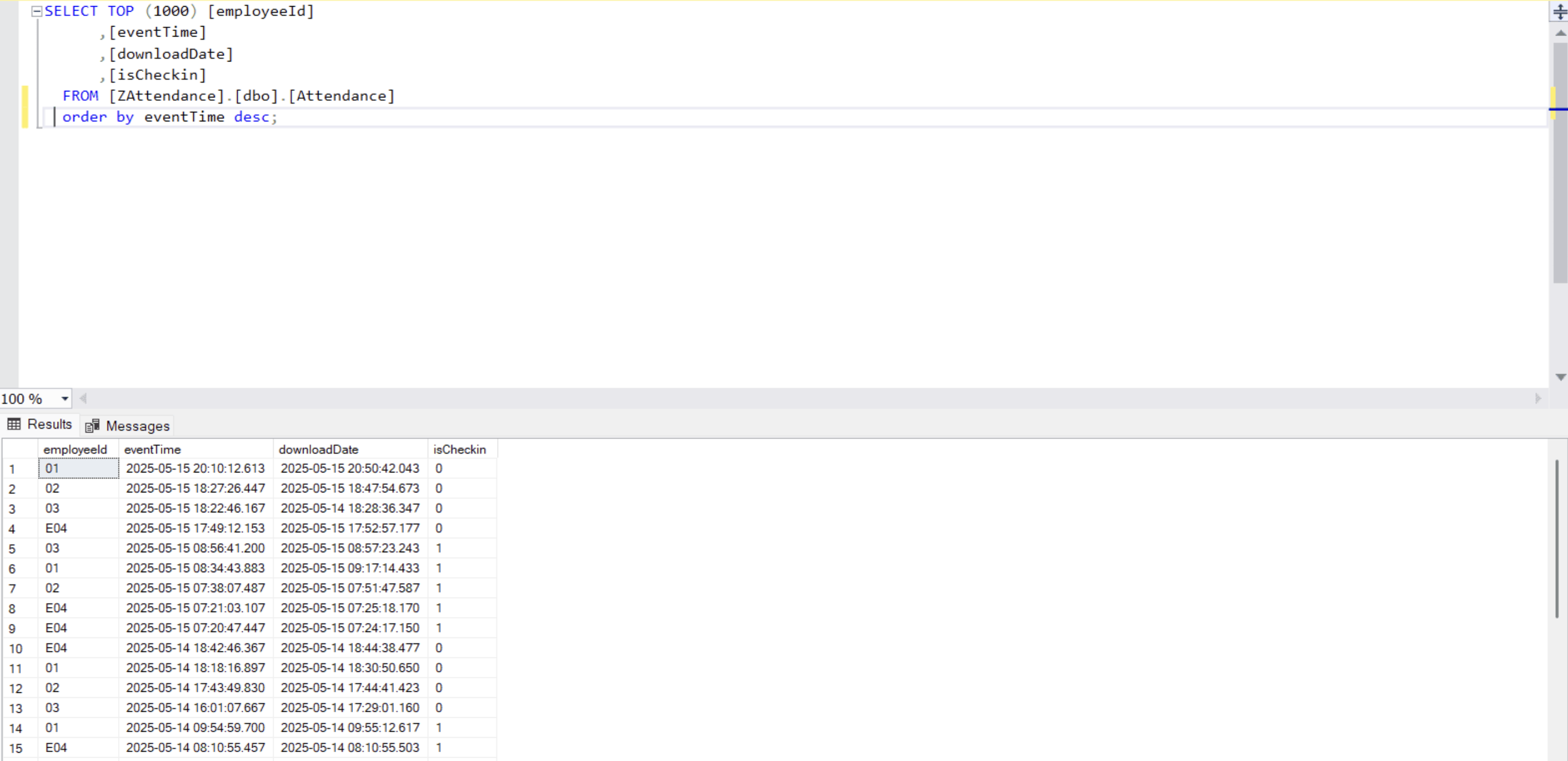Screen dimensions: 1568x761
Task: Switch to the Messages tab
Action: [137, 426]
